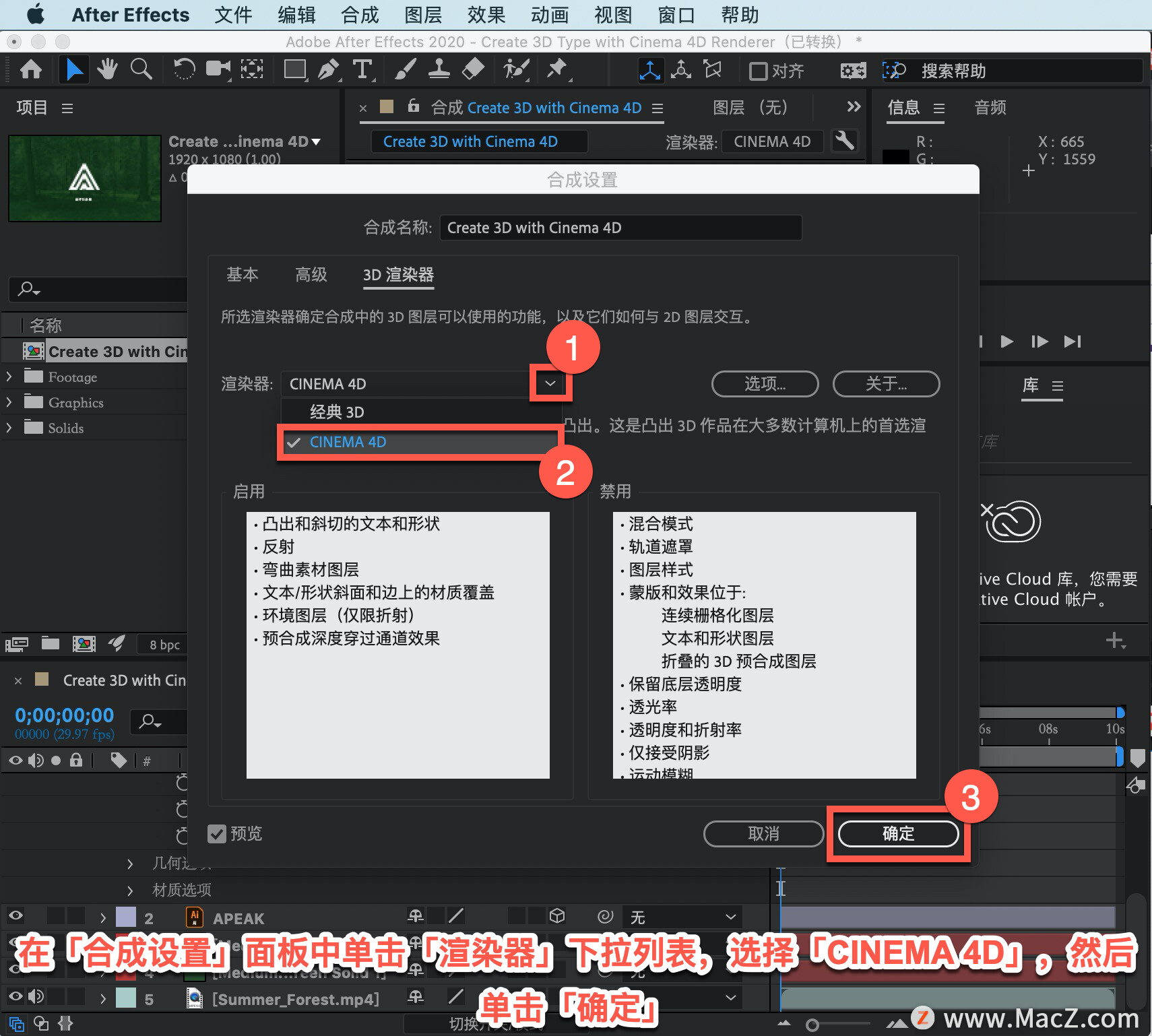This screenshot has height=1036, width=1152.
Task: Click the 确定 OK button
Action: click(898, 834)
